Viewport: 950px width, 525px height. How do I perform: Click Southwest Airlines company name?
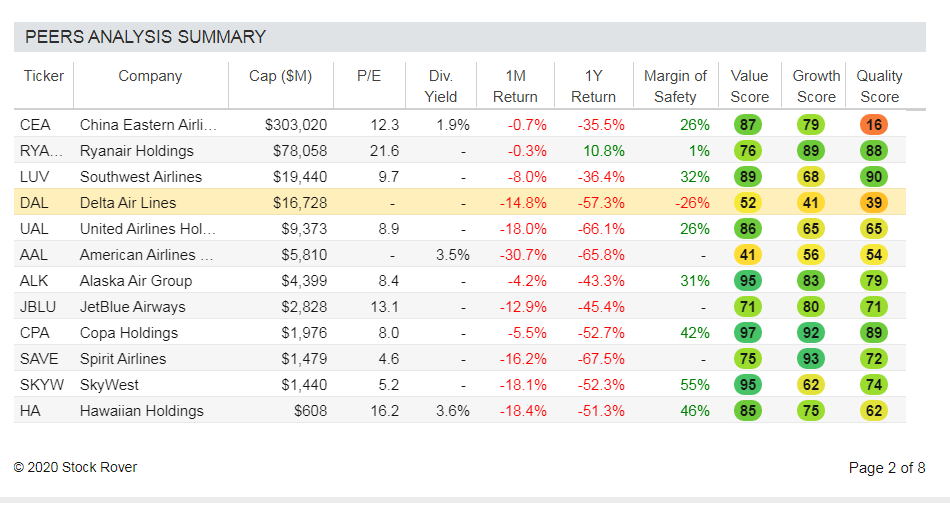141,177
